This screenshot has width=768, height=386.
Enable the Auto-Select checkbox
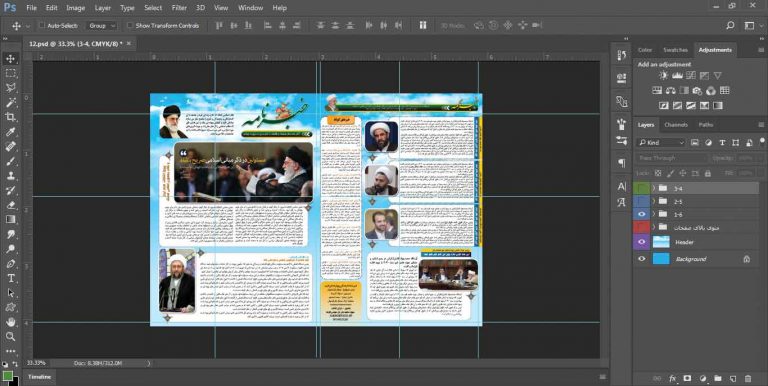(x=42, y=25)
